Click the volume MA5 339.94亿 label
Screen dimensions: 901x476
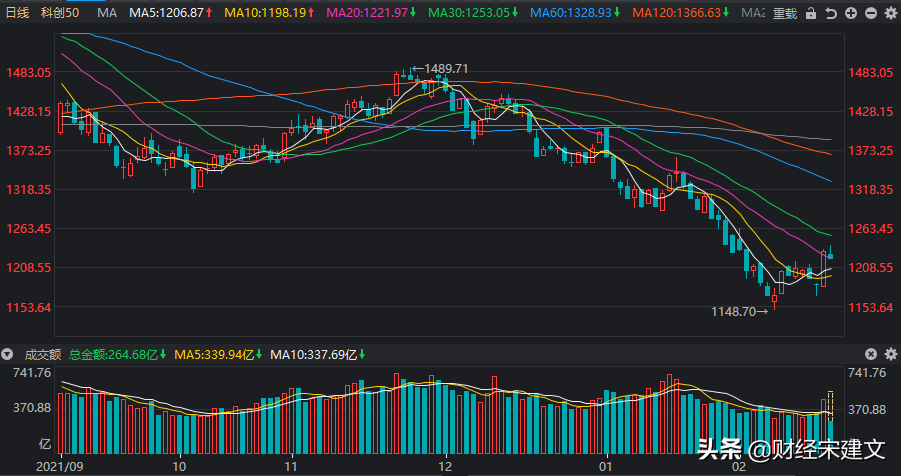pyautogui.click(x=220, y=354)
